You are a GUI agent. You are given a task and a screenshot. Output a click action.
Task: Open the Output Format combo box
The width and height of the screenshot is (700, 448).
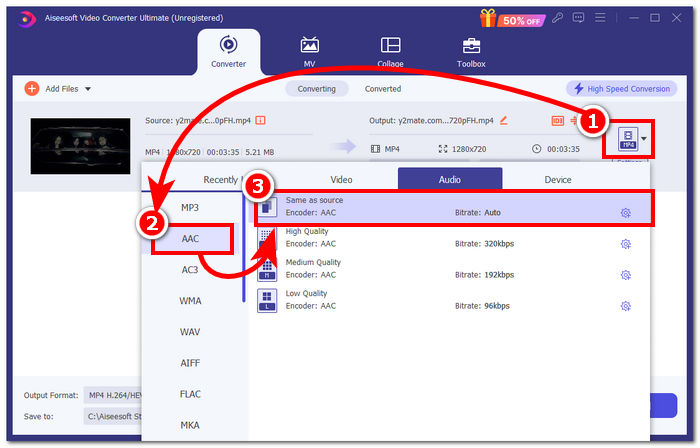pyautogui.click(x=112, y=395)
